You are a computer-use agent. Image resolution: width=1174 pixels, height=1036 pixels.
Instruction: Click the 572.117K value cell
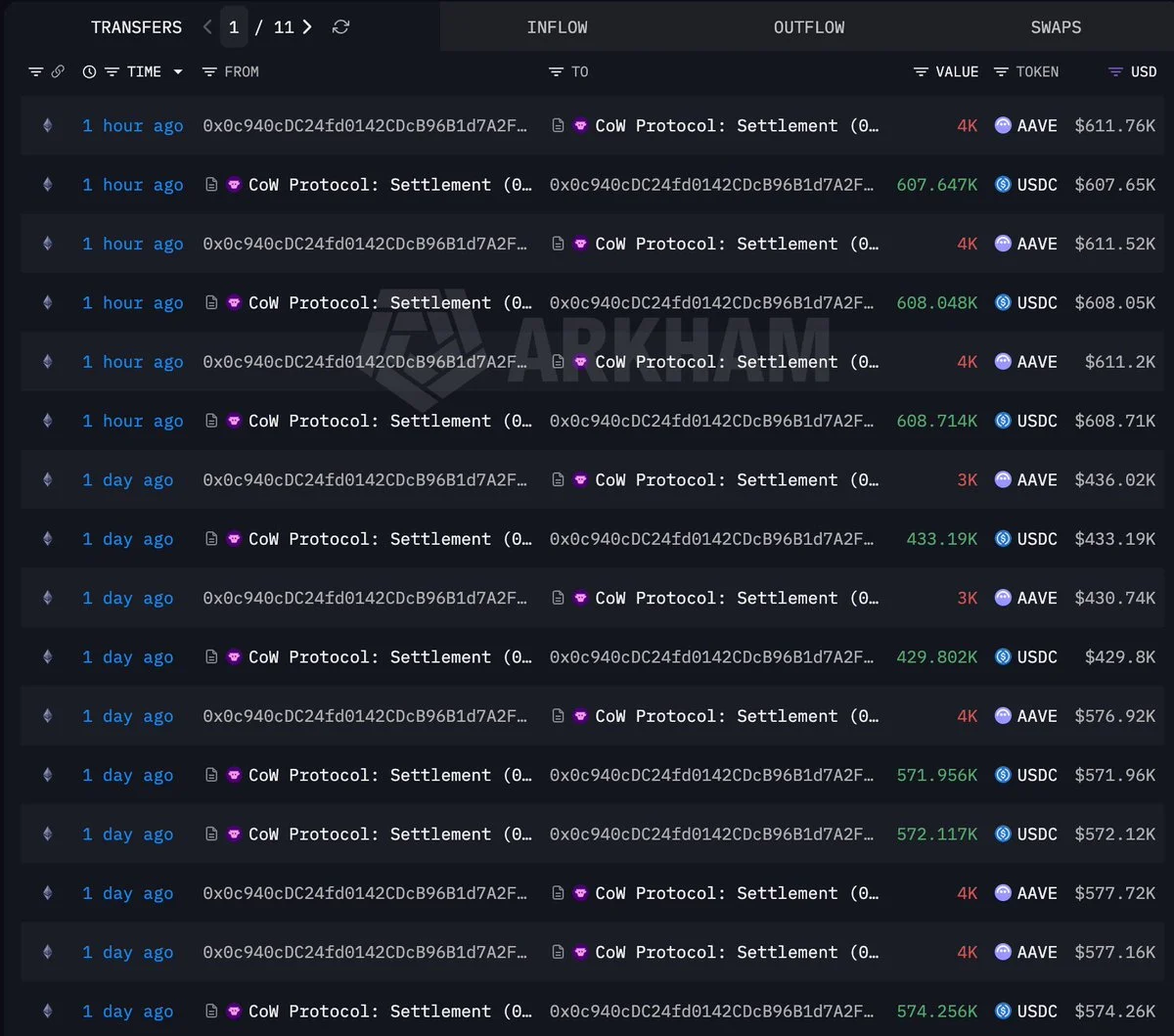click(x=936, y=833)
